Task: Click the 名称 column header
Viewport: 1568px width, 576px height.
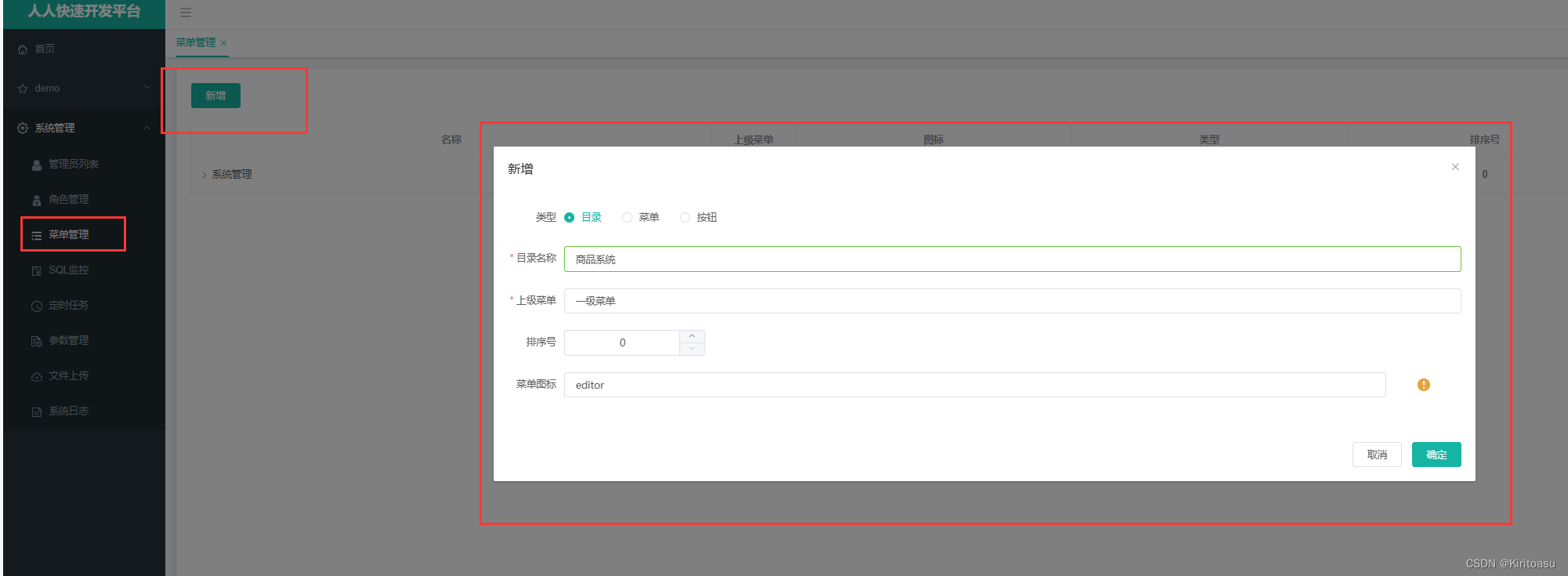Action: click(451, 139)
